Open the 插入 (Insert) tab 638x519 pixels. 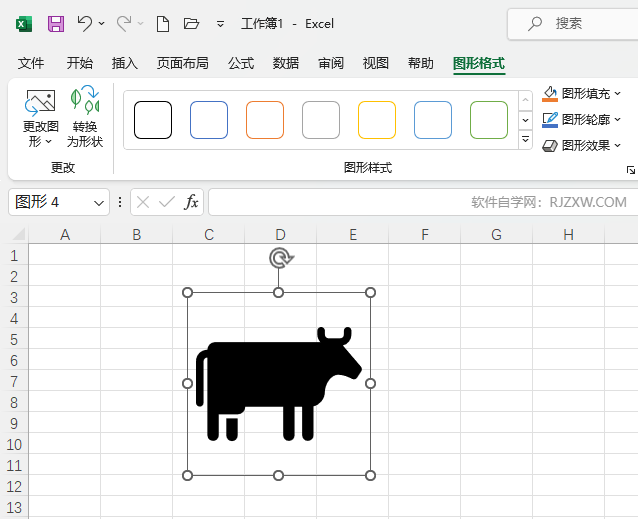125,63
